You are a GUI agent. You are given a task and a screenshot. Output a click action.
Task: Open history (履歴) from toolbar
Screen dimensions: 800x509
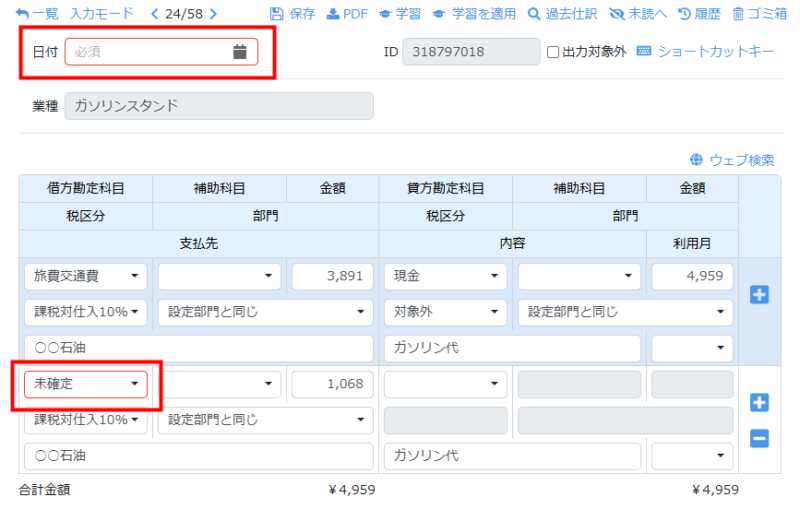[x=685, y=14]
